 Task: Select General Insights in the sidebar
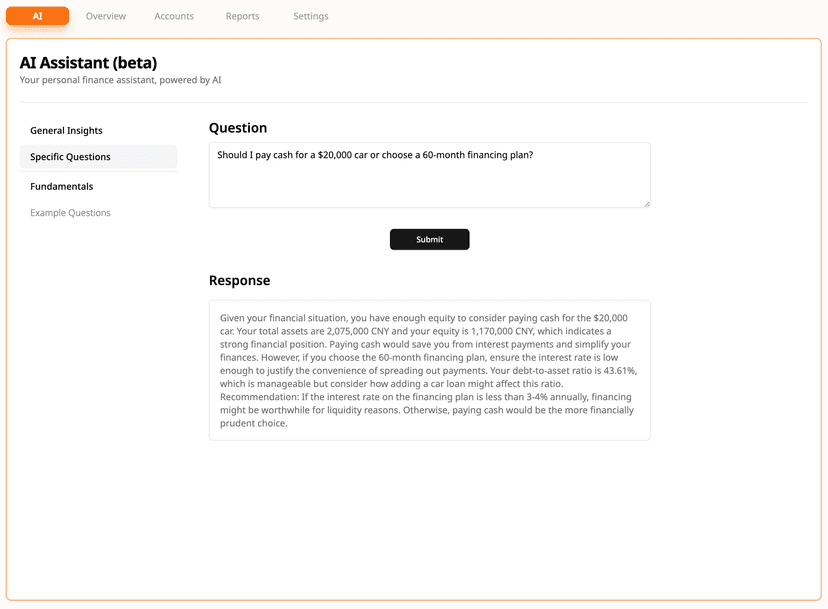(x=66, y=131)
